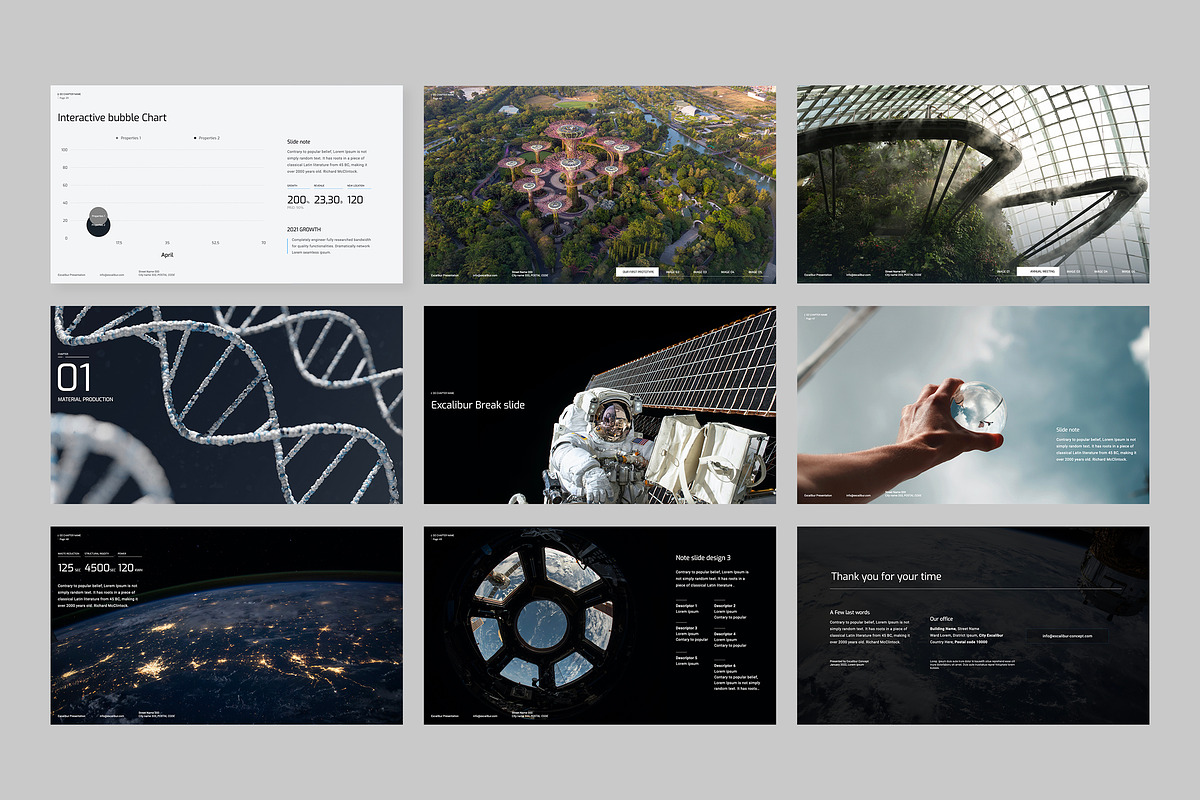
Task: Open the aerial garden supertrees slide thumbnail
Action: pos(600,184)
